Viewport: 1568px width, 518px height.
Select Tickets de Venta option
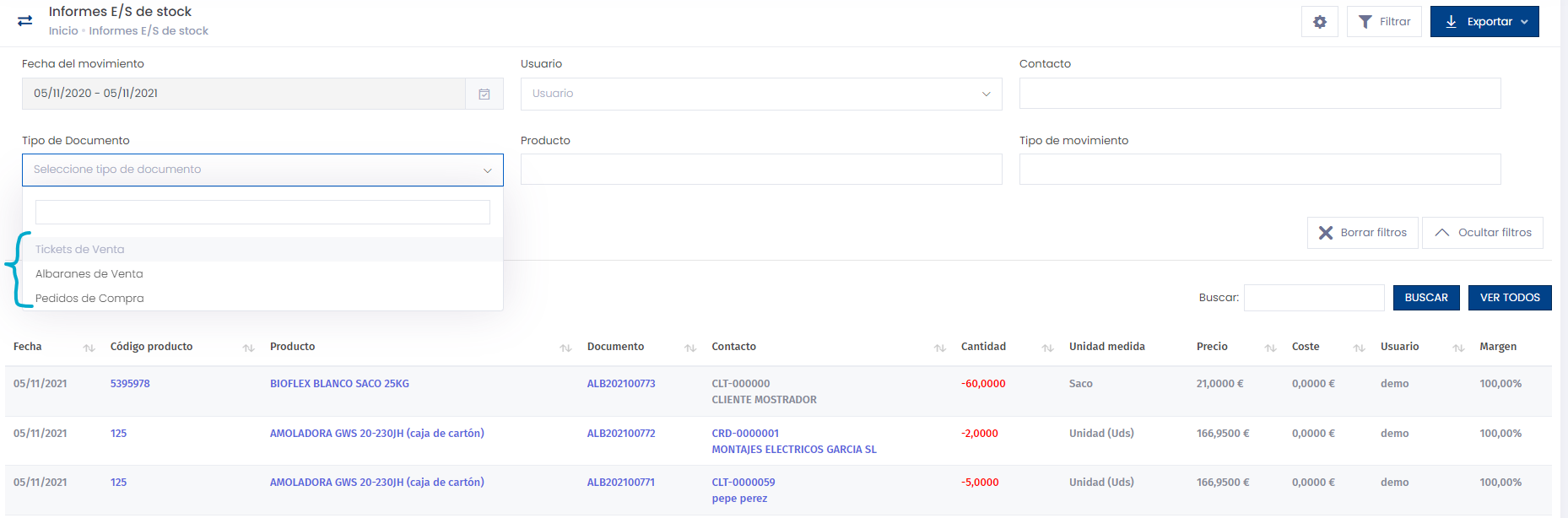[262, 250]
